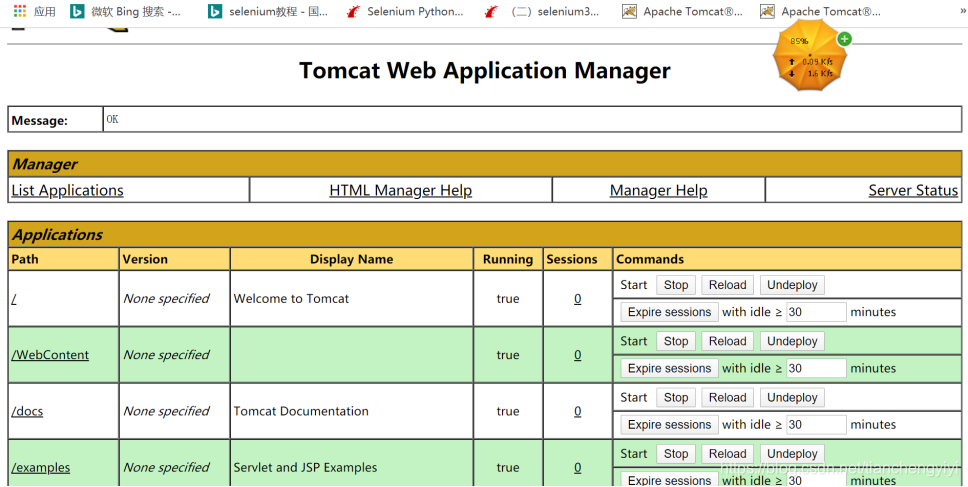Image resolution: width=968 pixels, height=487 pixels.
Task: Stop the root / application
Action: 676,285
